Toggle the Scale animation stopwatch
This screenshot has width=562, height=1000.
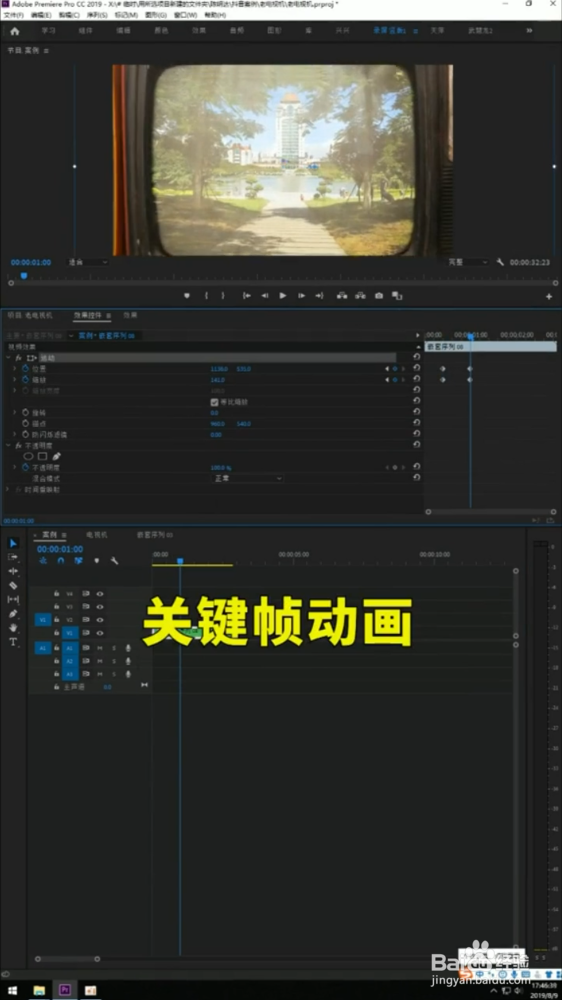[x=26, y=379]
